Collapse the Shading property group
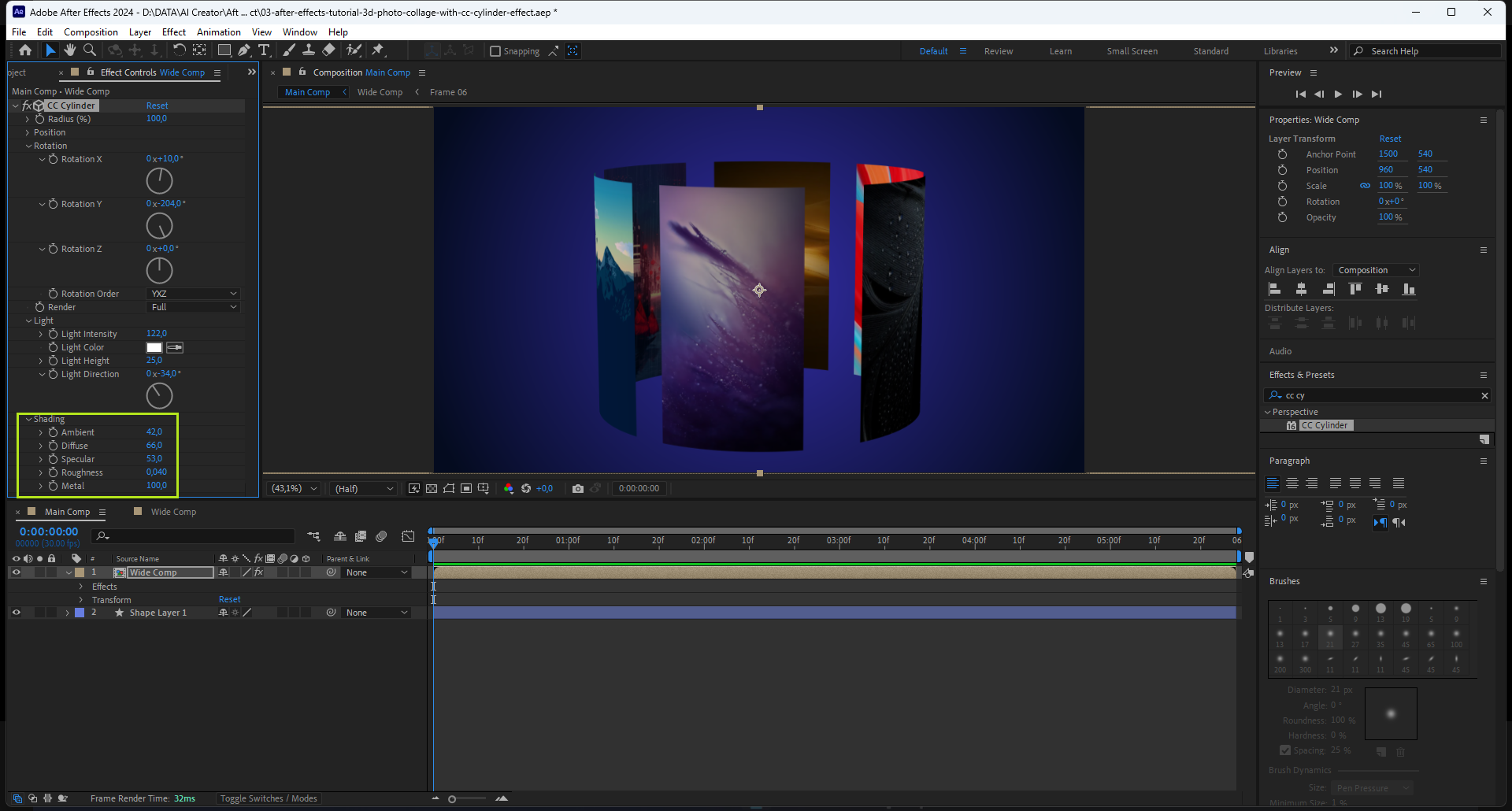1512x811 pixels. point(29,419)
